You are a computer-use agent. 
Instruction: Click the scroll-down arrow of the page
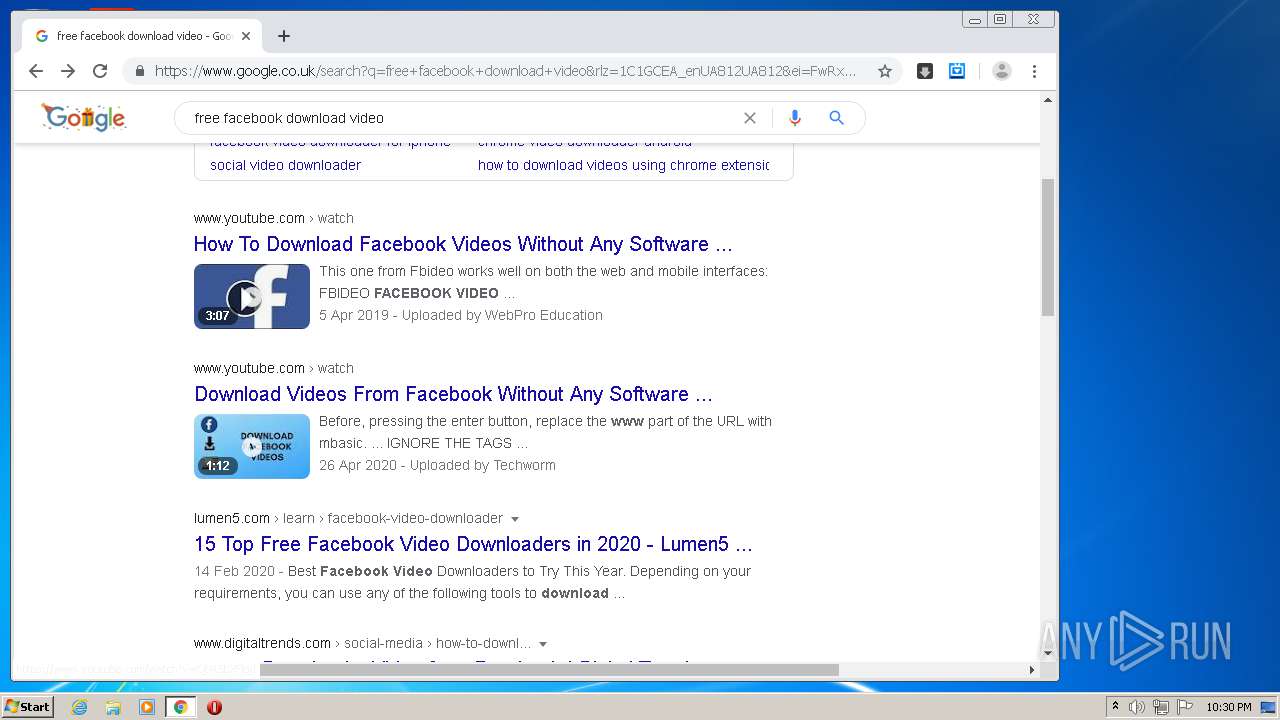[1048, 653]
